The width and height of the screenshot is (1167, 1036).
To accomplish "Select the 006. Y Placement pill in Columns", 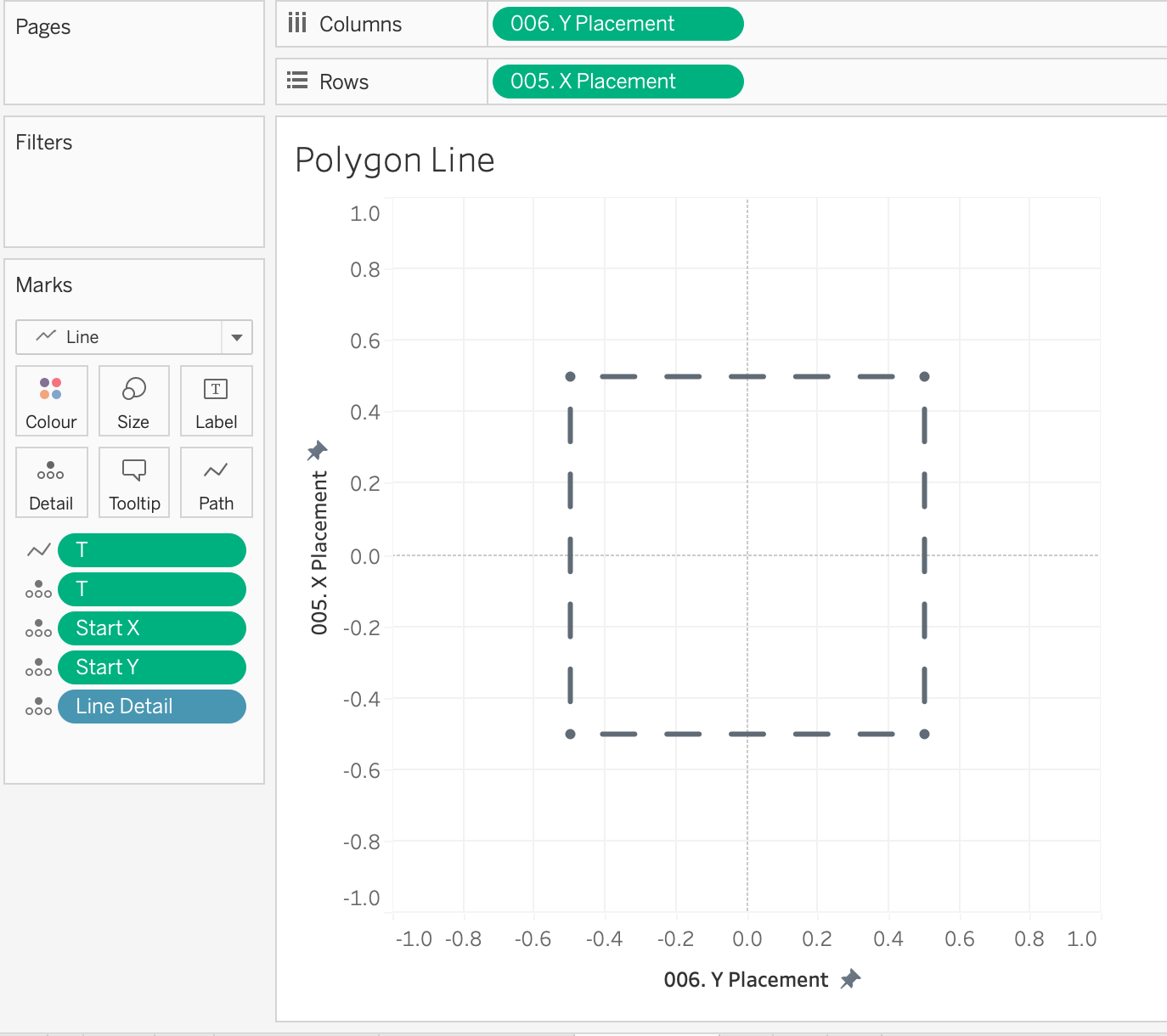I will pyautogui.click(x=617, y=24).
